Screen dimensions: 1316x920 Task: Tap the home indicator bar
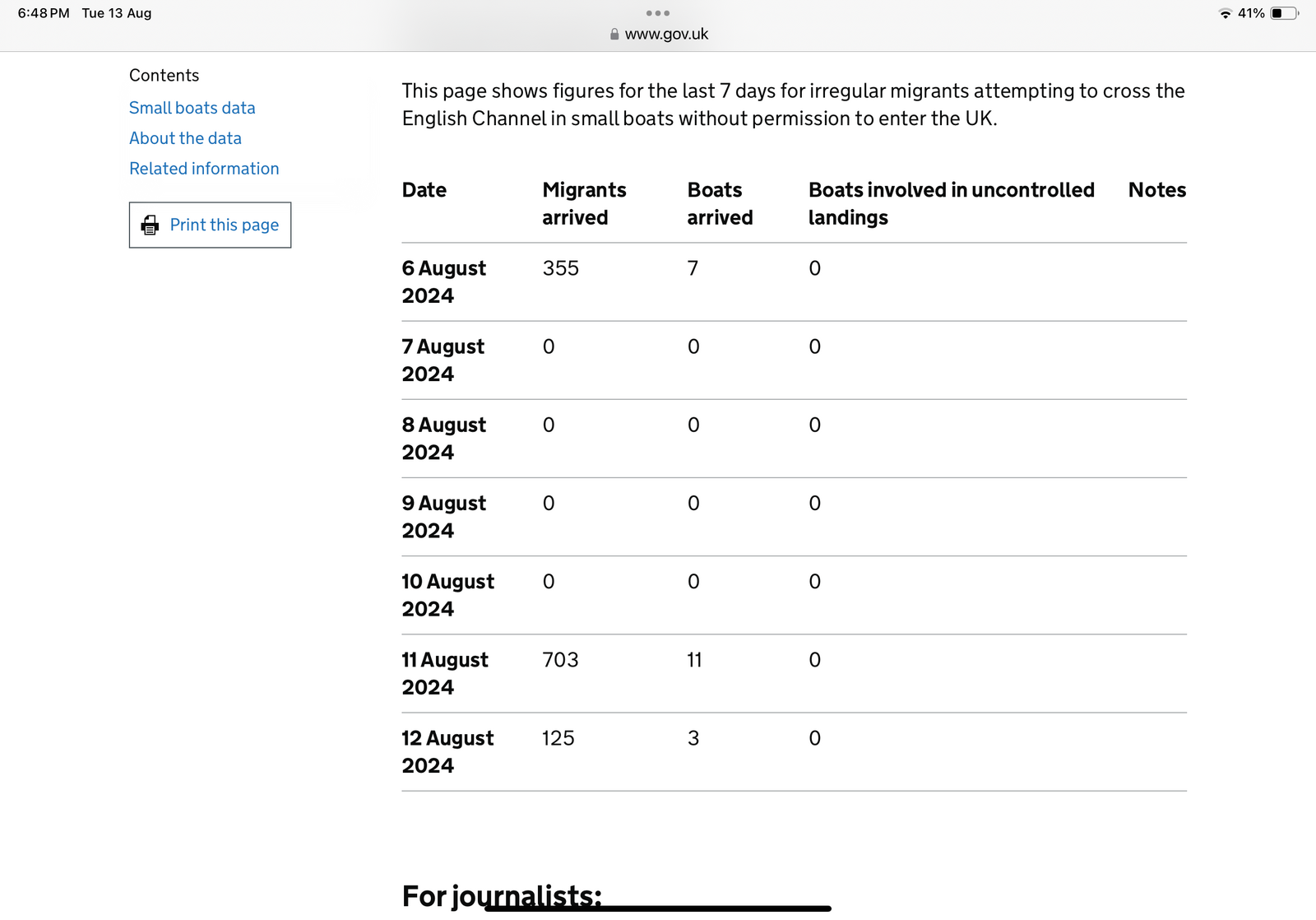(x=658, y=908)
